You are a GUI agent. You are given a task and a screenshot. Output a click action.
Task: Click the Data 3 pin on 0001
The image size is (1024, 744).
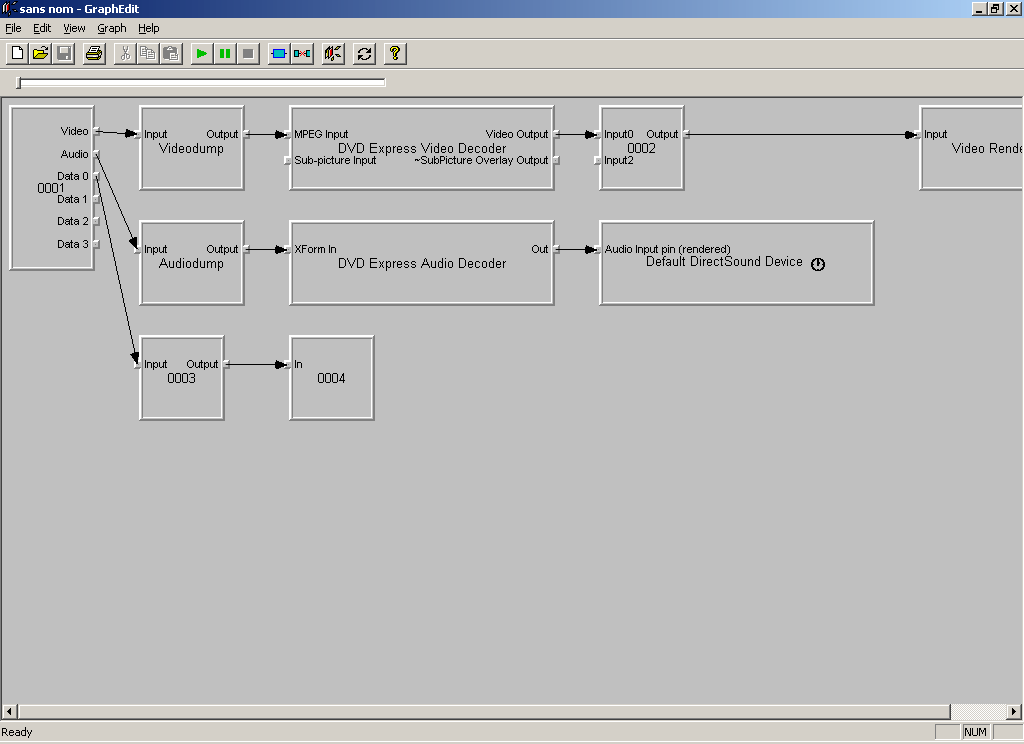click(97, 244)
